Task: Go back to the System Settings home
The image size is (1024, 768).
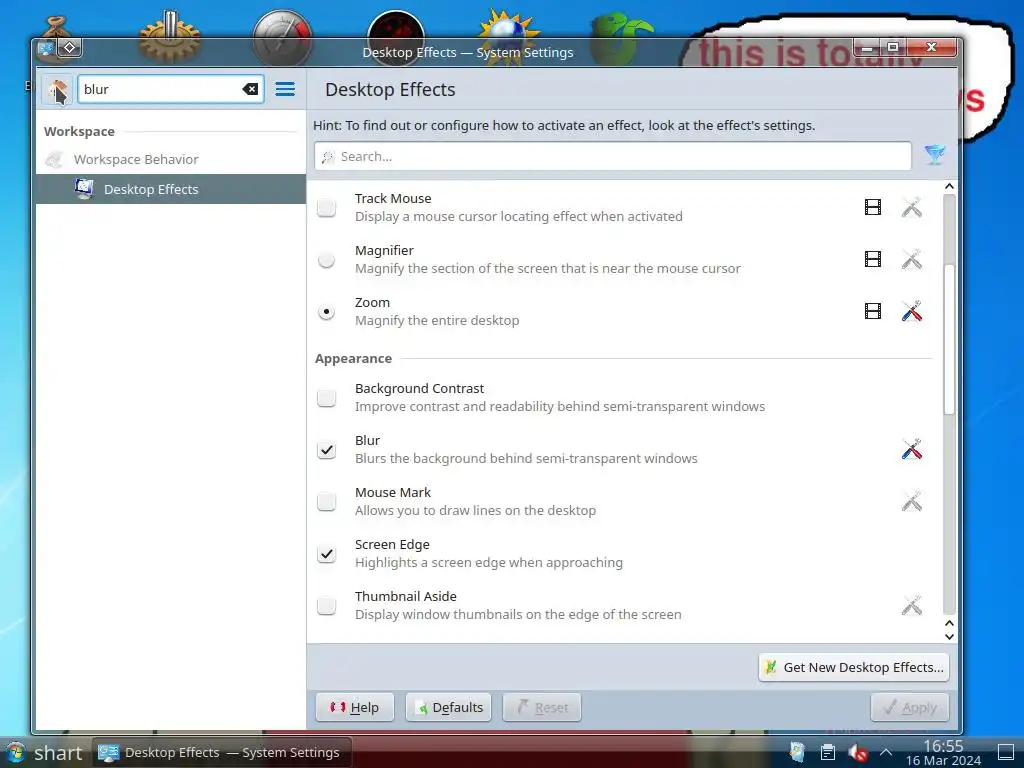Action: click(57, 89)
